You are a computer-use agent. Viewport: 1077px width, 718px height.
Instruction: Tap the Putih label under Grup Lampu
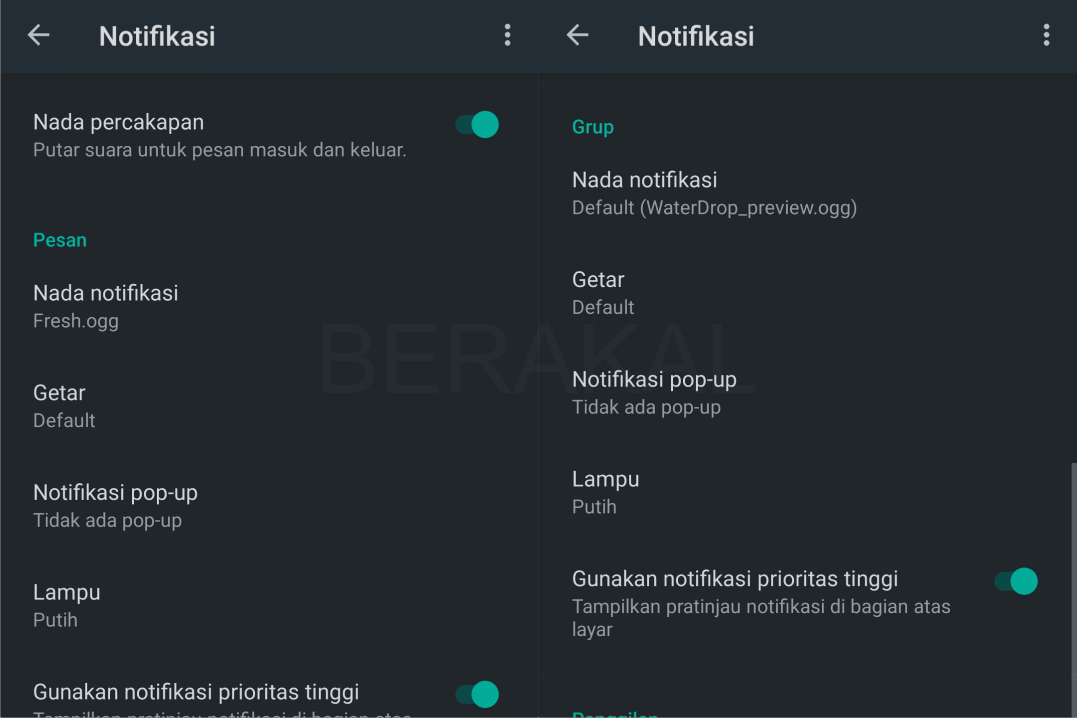[594, 507]
